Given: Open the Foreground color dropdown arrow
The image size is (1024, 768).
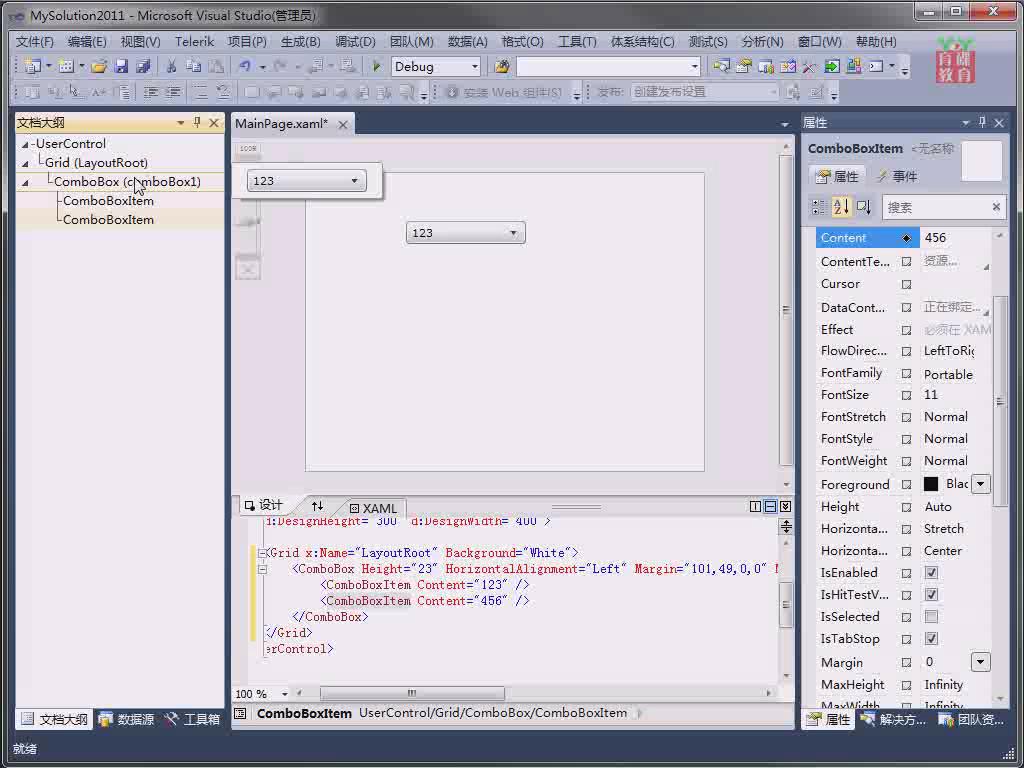Looking at the screenshot, I should pyautogui.click(x=980, y=484).
